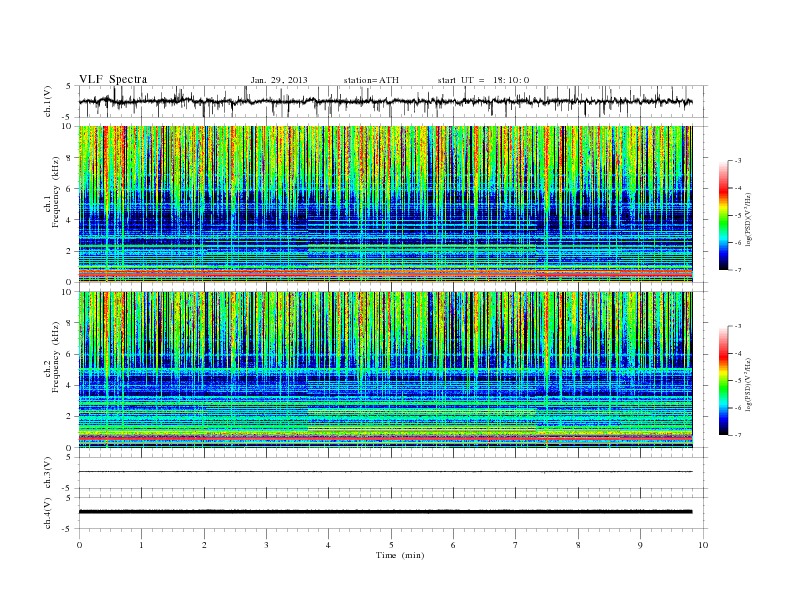Click the '-3' value on ch.1 color scale
Viewport: 792px width, 612px height.
[x=737, y=161]
